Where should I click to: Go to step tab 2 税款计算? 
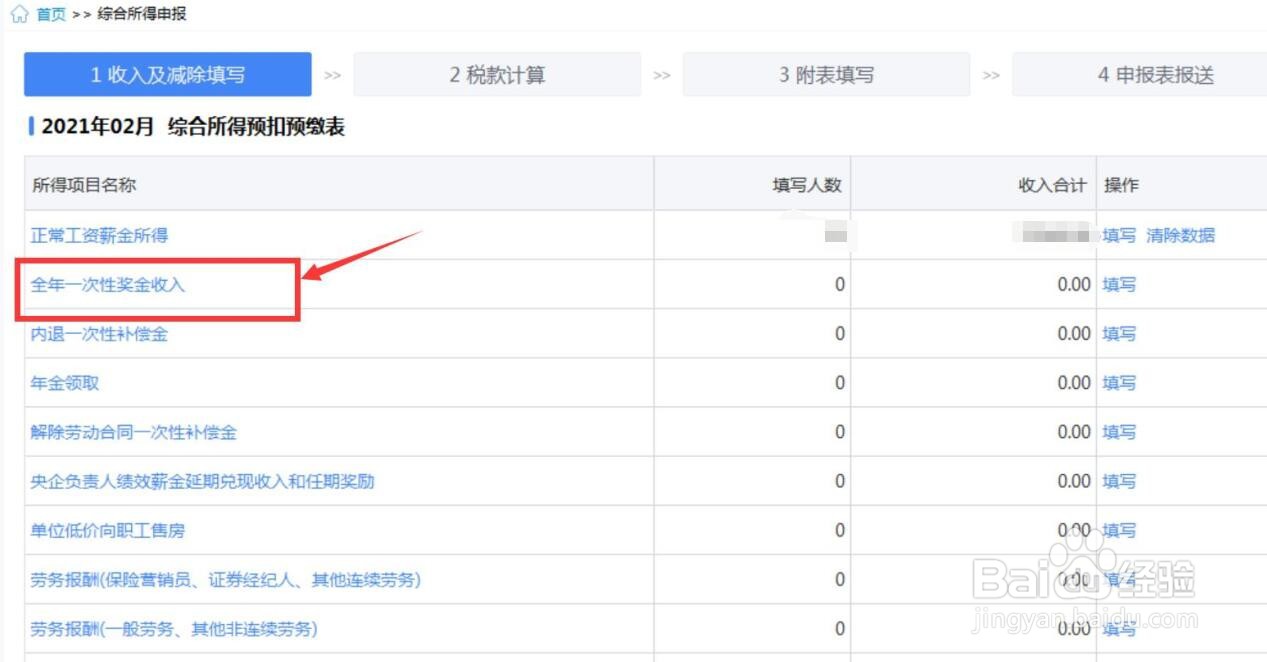pyautogui.click(x=497, y=75)
